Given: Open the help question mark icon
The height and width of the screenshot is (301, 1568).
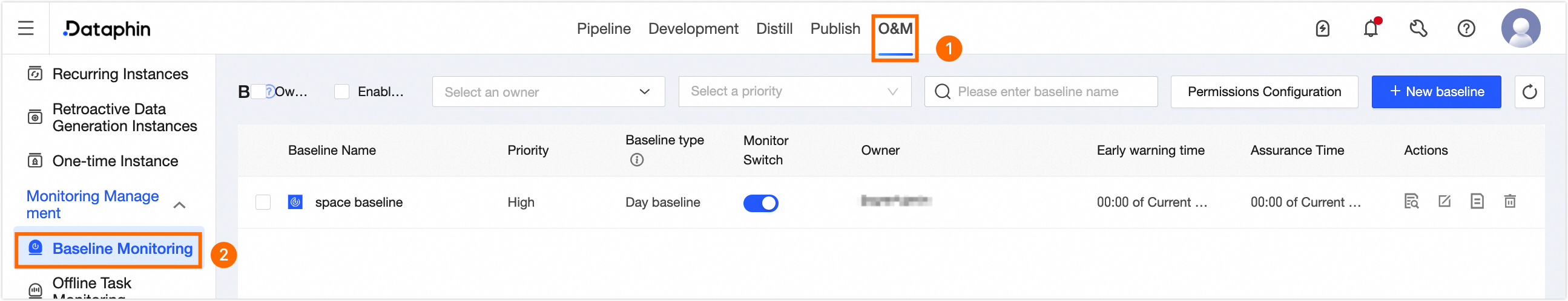Looking at the screenshot, I should pos(1466,28).
